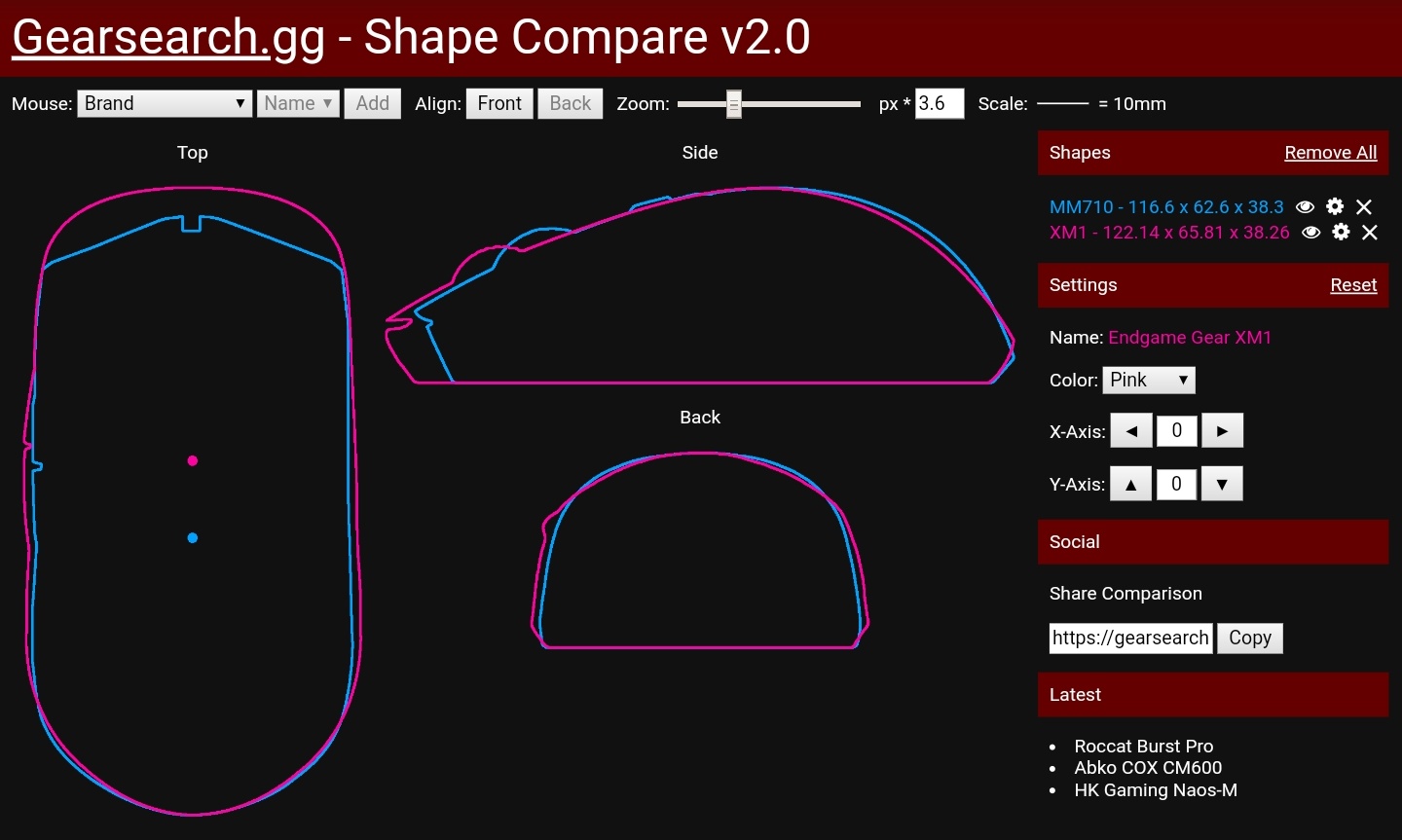Open settings for the XM1 shape
1402x840 pixels.
tap(1341, 233)
